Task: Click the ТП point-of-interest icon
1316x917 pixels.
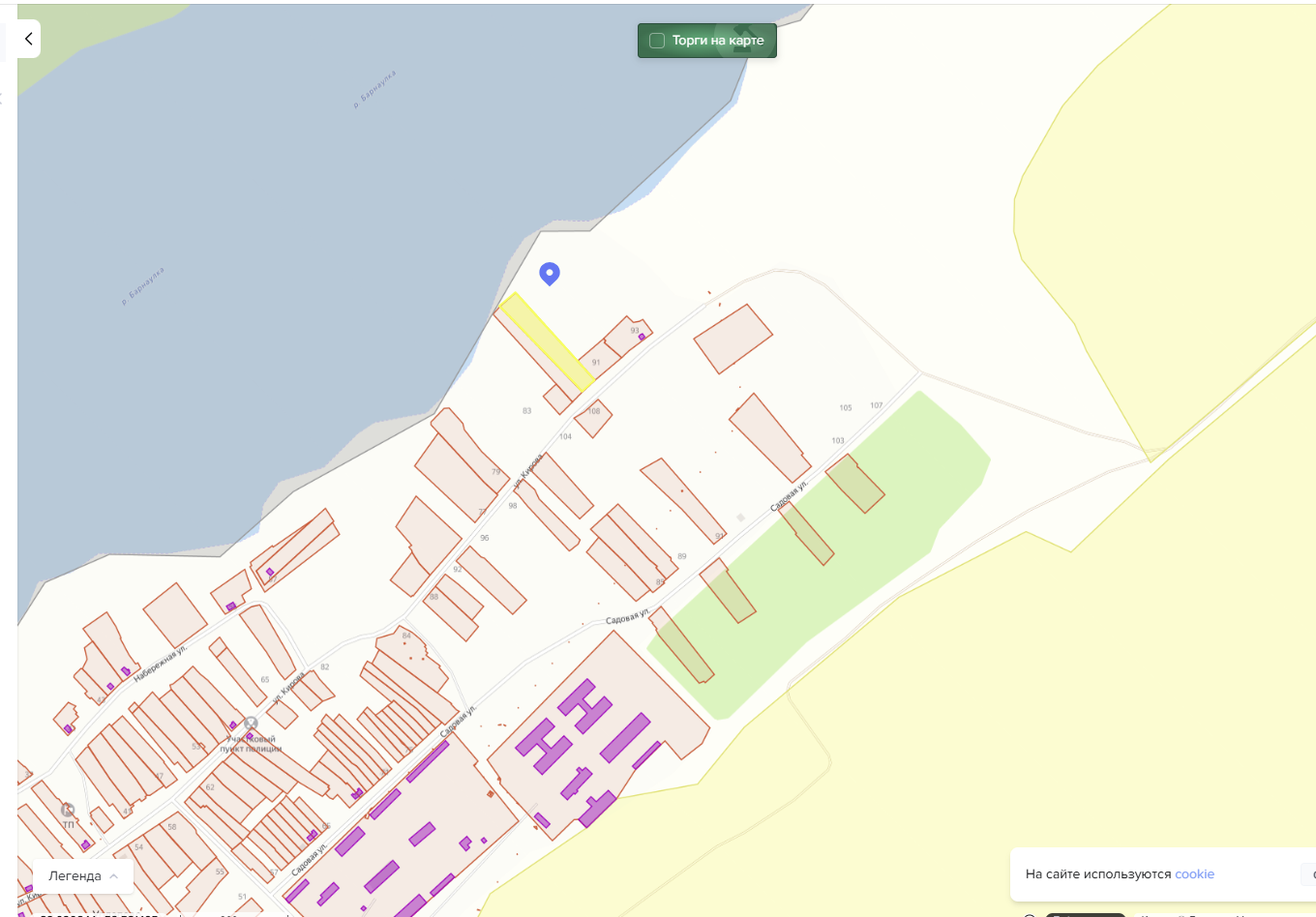Action: (x=68, y=810)
